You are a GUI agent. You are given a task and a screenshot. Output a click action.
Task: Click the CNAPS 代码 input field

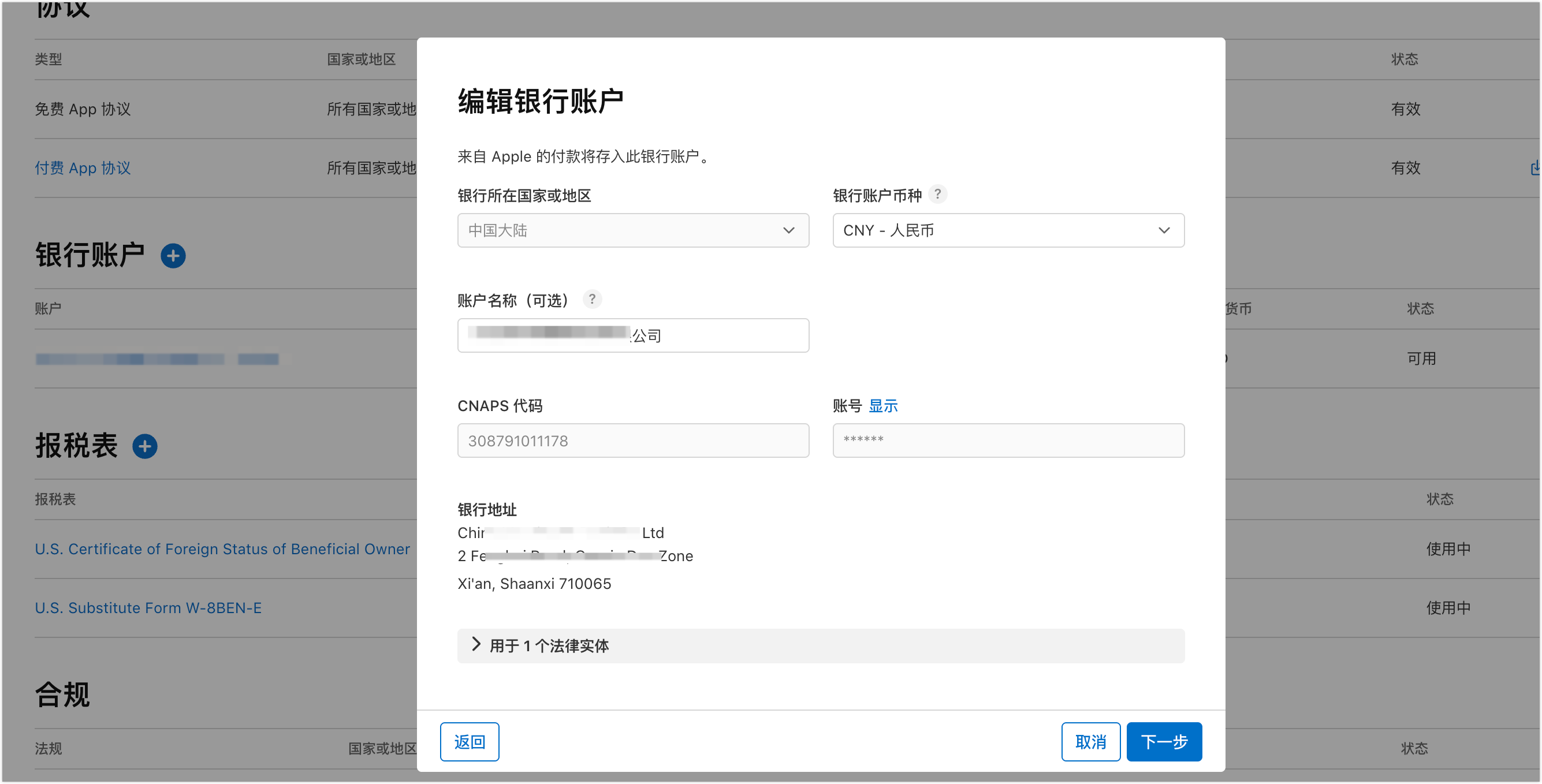633,440
